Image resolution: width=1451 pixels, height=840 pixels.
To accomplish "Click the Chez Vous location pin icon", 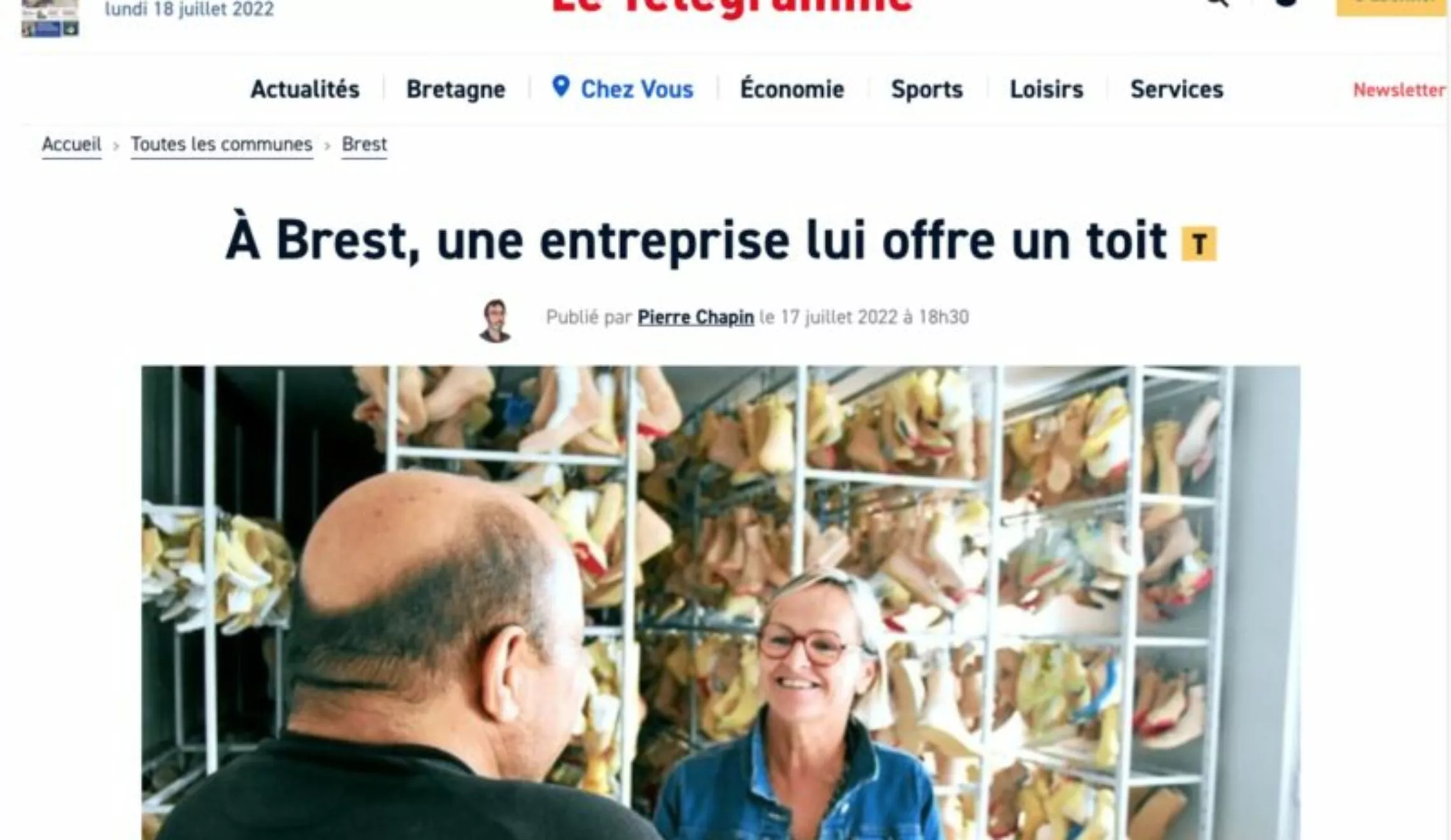I will [561, 87].
